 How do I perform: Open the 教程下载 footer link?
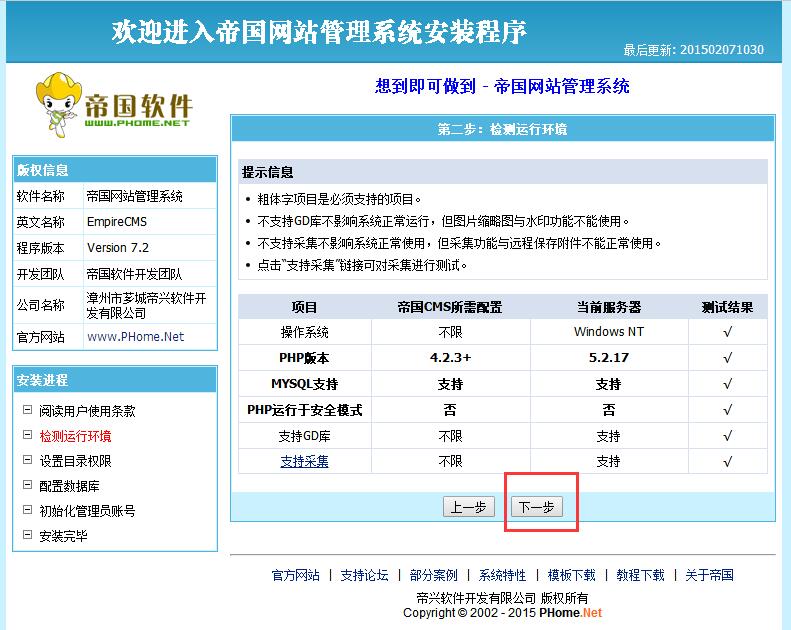[640, 575]
